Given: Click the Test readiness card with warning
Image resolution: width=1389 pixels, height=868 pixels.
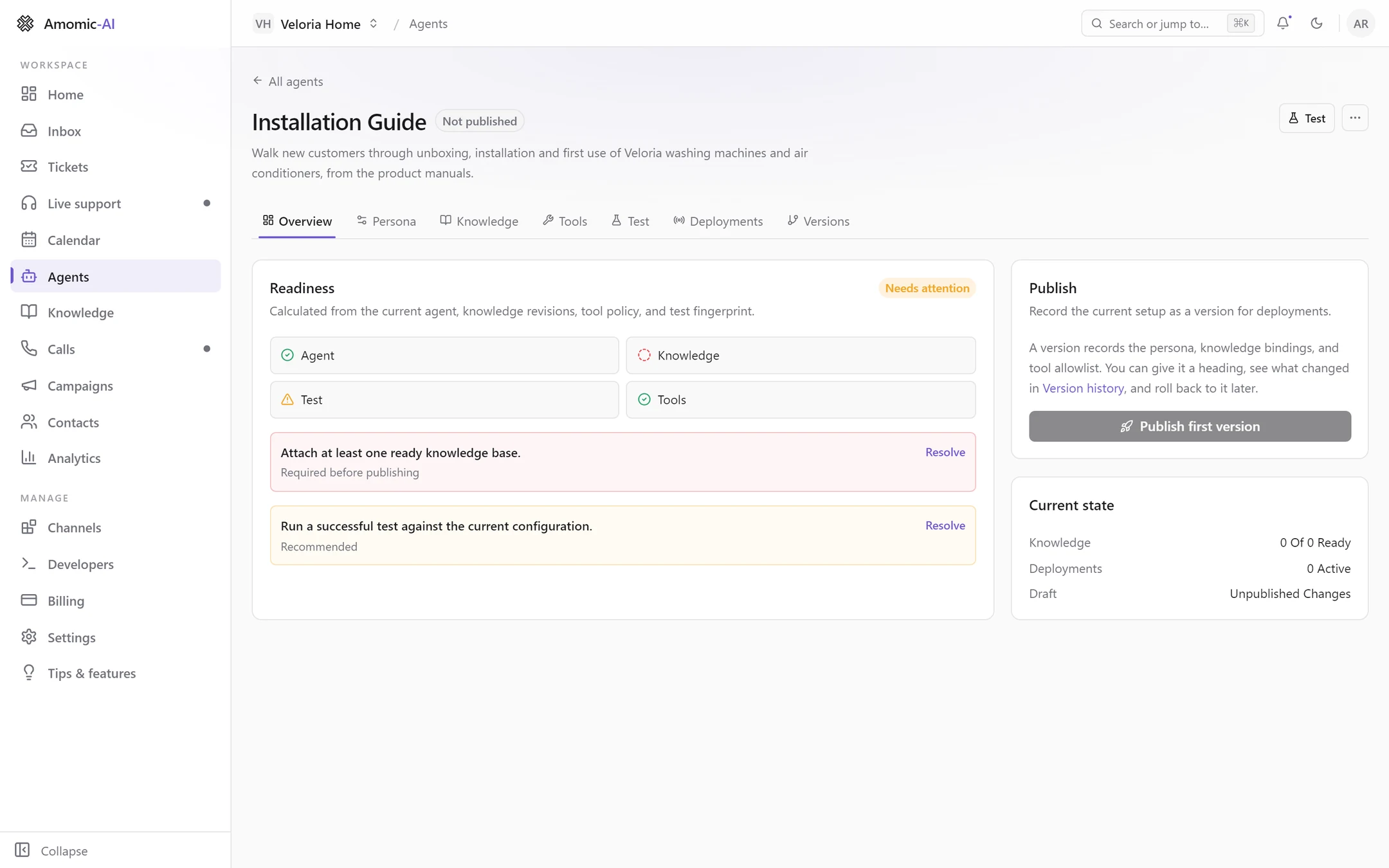Looking at the screenshot, I should pos(444,400).
